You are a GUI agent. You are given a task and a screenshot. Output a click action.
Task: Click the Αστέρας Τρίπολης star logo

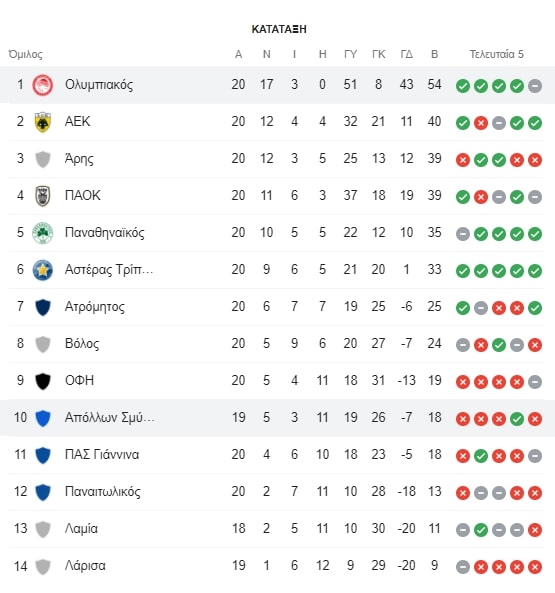tap(43, 270)
